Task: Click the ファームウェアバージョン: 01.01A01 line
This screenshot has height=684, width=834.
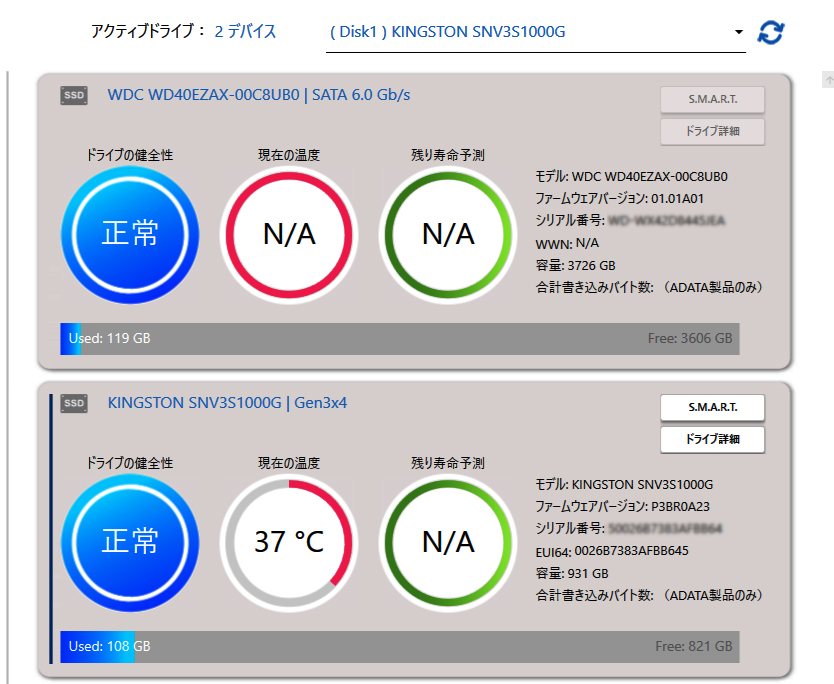Action: 619,199
